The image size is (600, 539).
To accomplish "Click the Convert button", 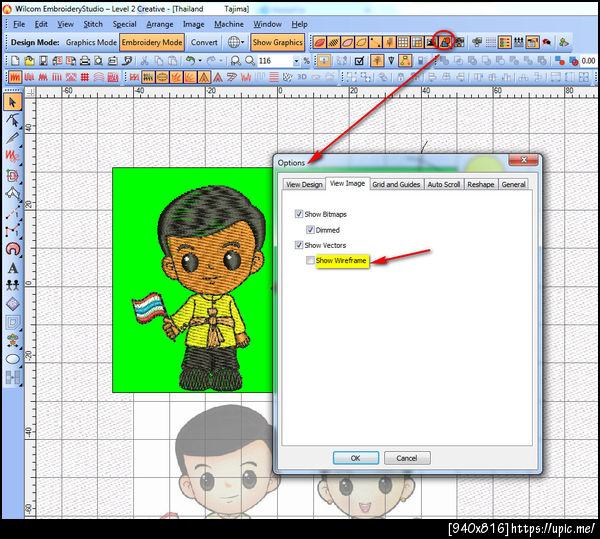I will [x=204, y=42].
